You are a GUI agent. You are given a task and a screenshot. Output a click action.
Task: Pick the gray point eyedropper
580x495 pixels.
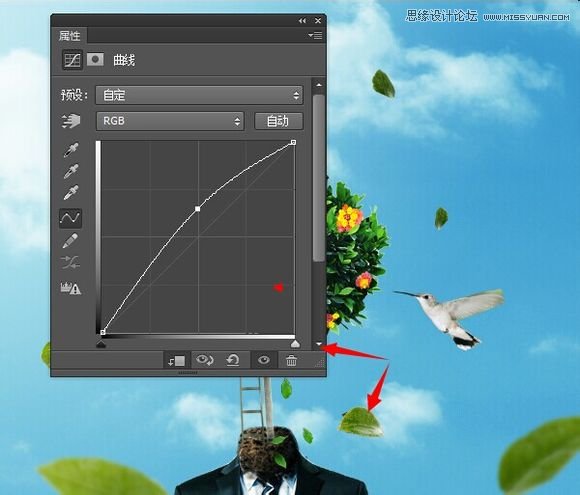[71, 171]
